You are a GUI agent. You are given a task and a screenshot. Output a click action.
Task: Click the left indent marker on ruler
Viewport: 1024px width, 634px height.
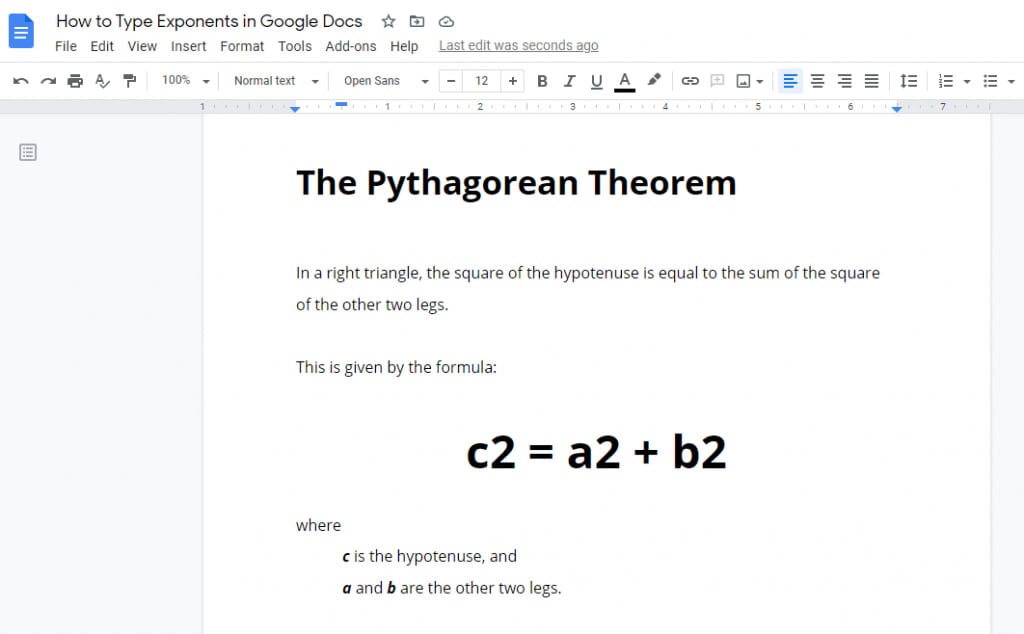point(295,109)
